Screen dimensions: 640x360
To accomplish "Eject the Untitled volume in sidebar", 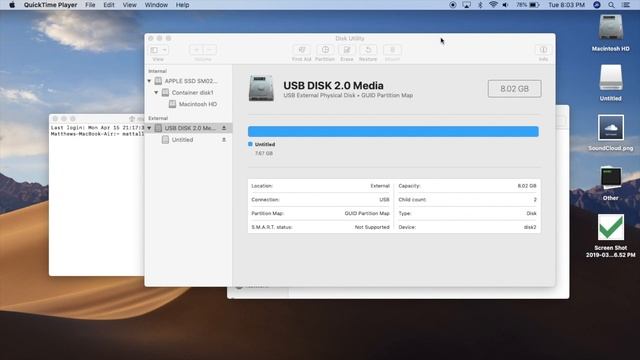I will point(224,140).
